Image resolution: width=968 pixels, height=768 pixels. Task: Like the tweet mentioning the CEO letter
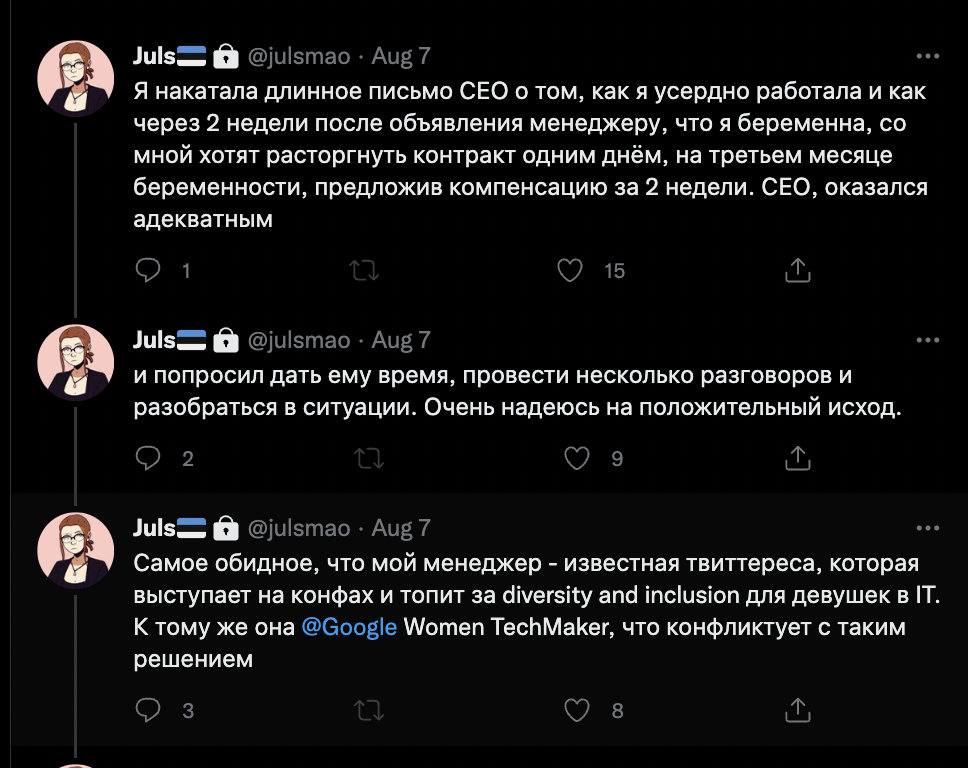[570, 269]
